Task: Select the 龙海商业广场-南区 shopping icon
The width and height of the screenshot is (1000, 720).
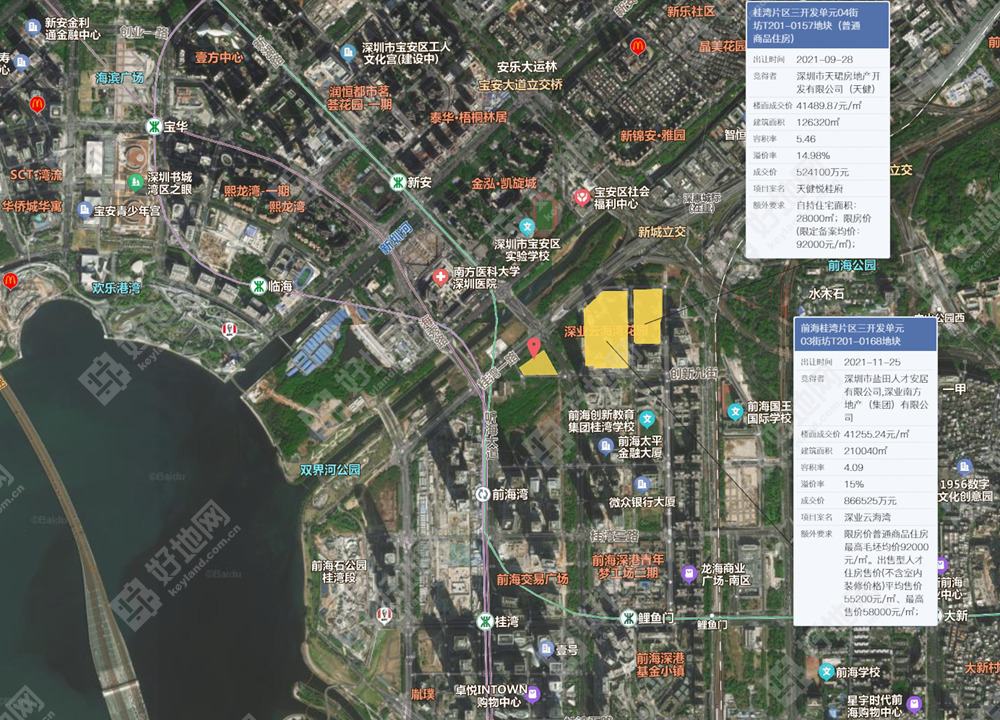Action: coord(689,573)
